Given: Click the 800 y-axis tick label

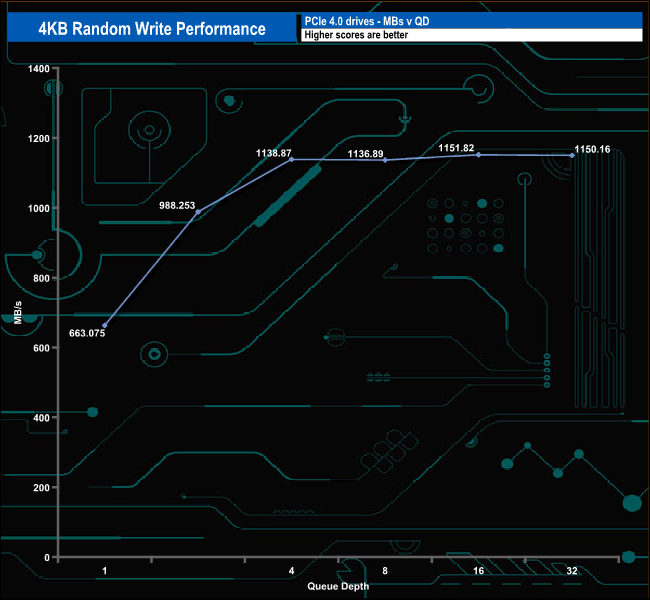Looking at the screenshot, I should pos(41,278).
